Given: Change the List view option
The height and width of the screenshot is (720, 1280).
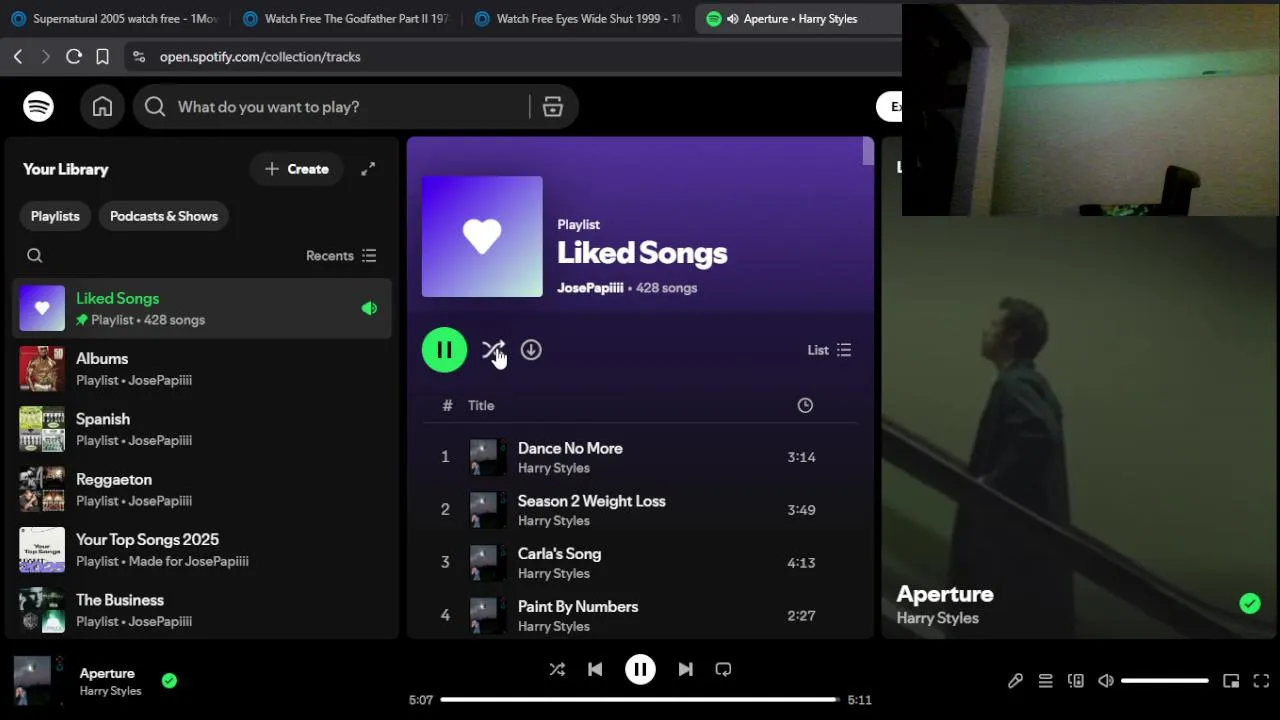Looking at the screenshot, I should [x=829, y=350].
